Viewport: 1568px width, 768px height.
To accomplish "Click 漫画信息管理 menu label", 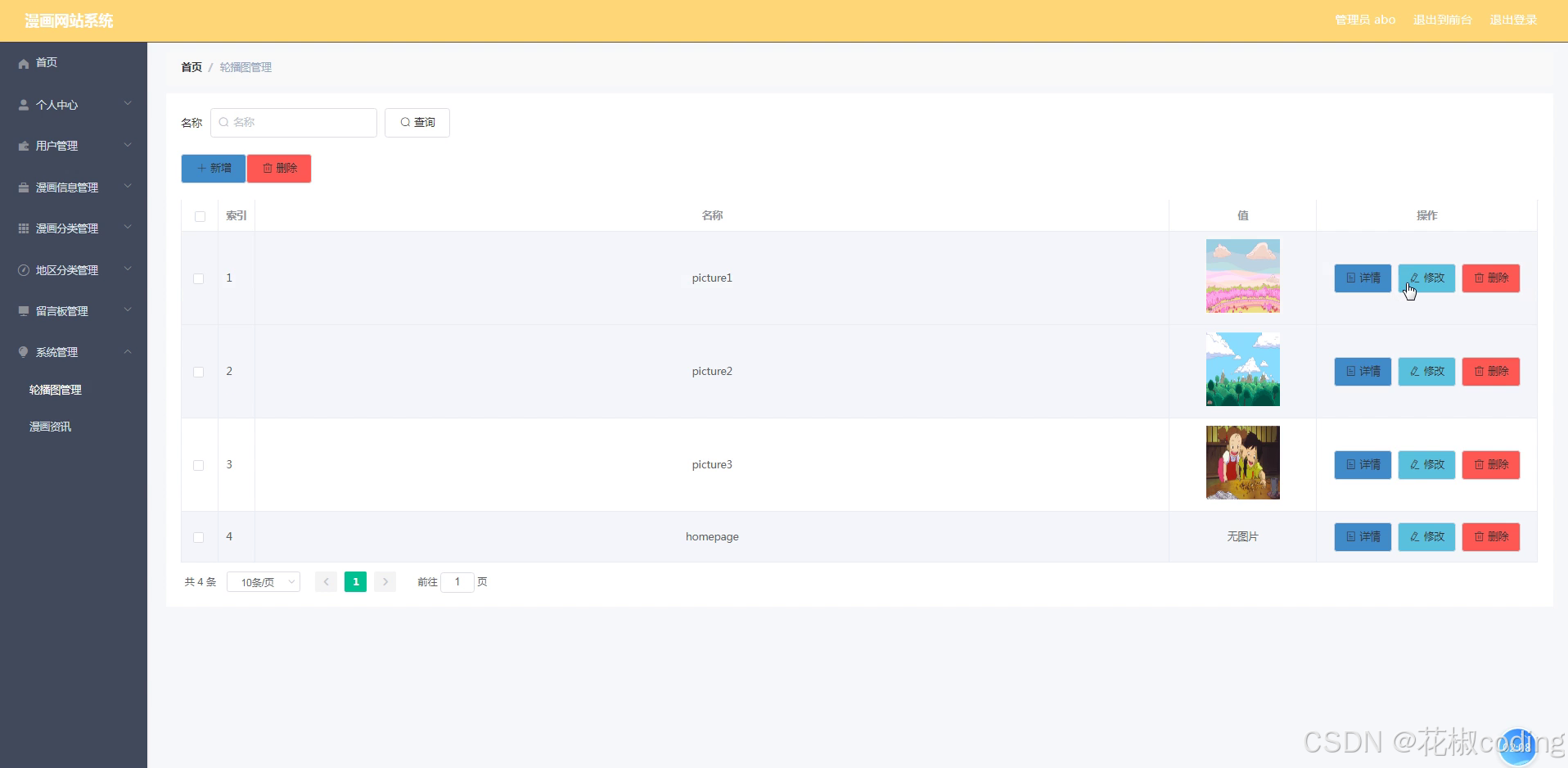I will 67,187.
